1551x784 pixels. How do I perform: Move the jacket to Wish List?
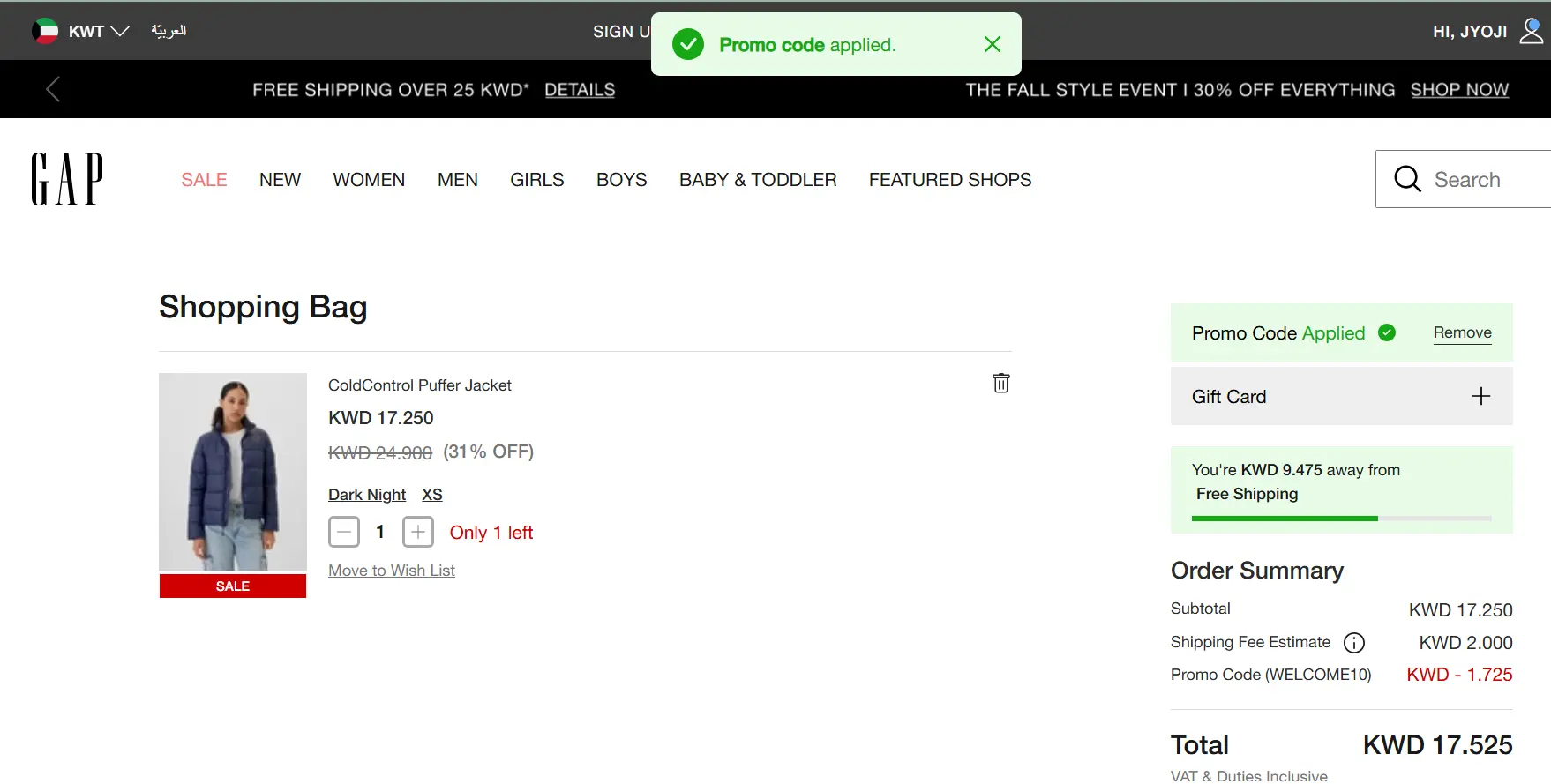(392, 571)
